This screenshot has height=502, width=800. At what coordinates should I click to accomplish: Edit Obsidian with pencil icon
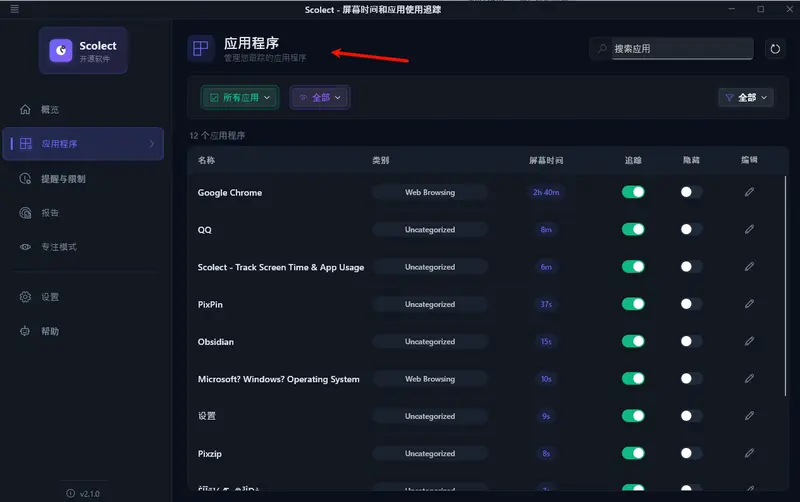(x=749, y=341)
